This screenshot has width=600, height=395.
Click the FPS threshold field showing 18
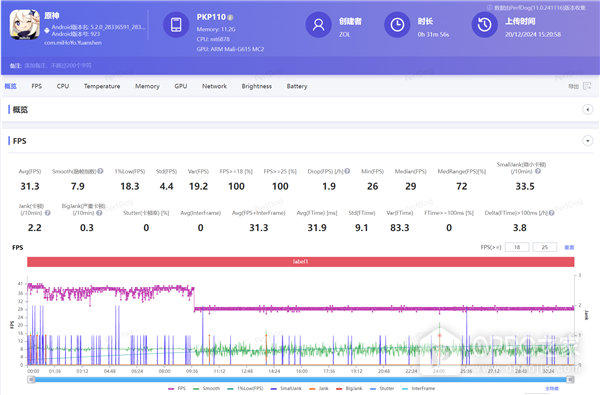[x=517, y=247]
